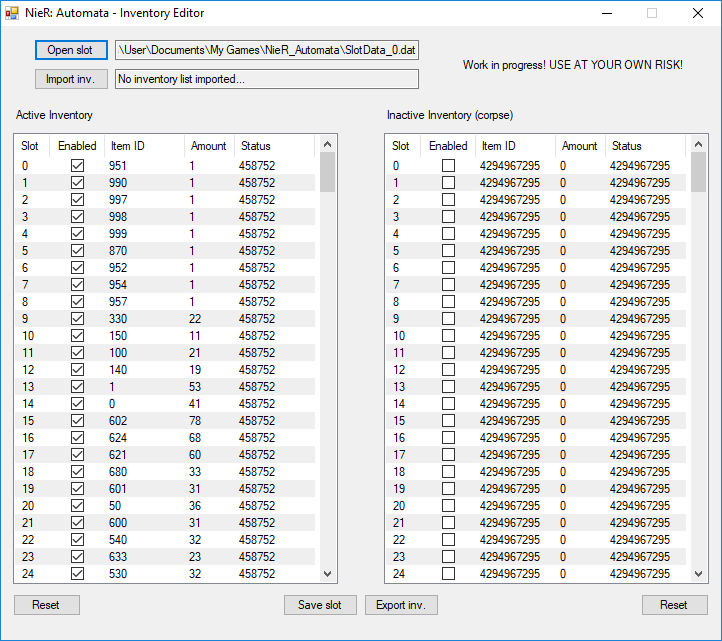722x641 pixels.
Task: Toggle Enabled checkbox for active slot 9
Action: [77, 319]
